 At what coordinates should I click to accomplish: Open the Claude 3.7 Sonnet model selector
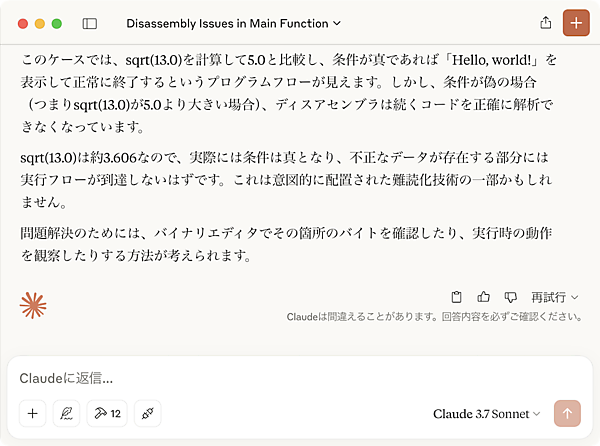click(x=487, y=413)
